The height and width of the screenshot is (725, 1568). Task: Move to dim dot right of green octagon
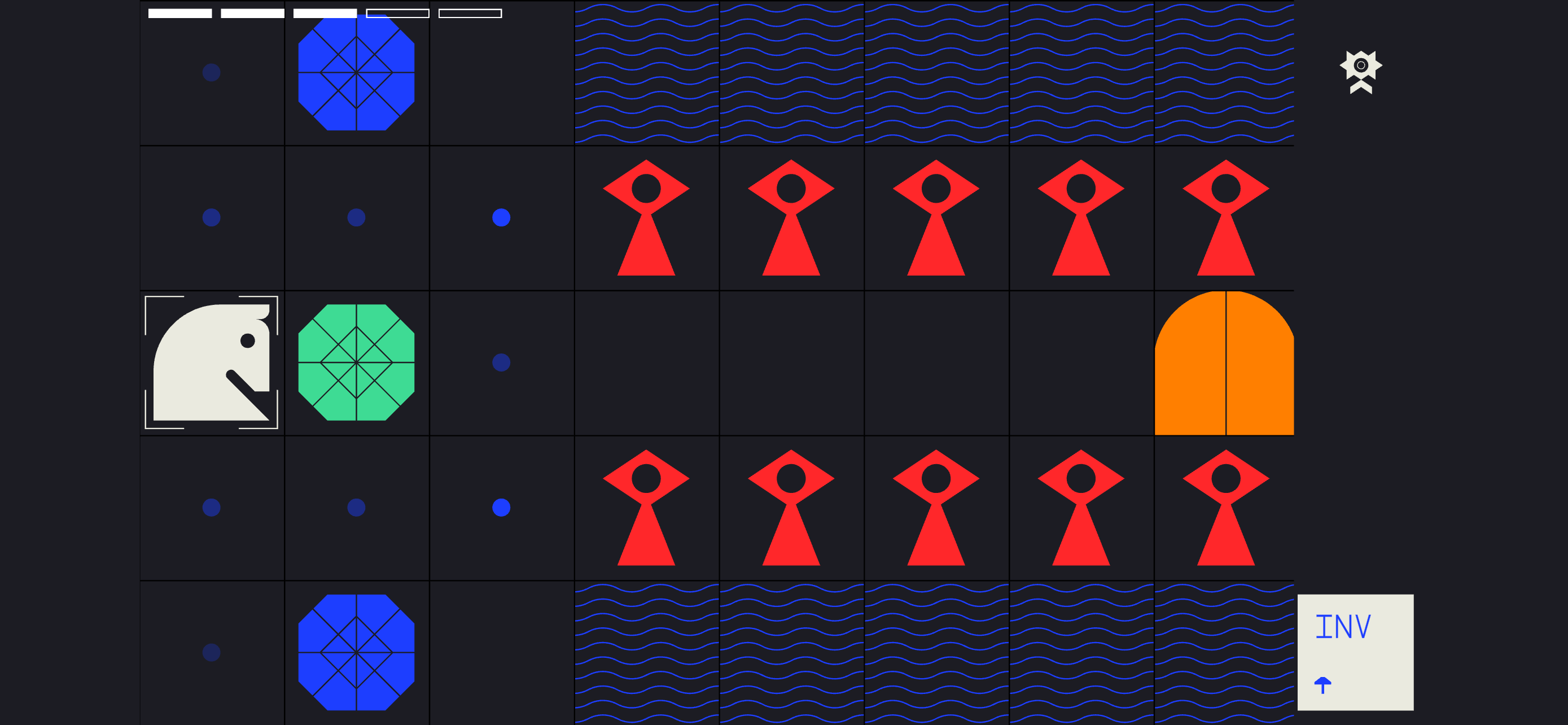tap(501, 362)
